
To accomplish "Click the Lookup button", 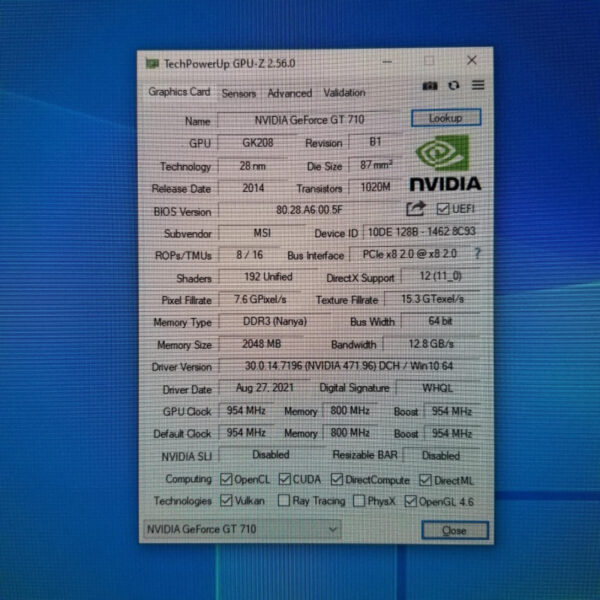I will tap(446, 118).
